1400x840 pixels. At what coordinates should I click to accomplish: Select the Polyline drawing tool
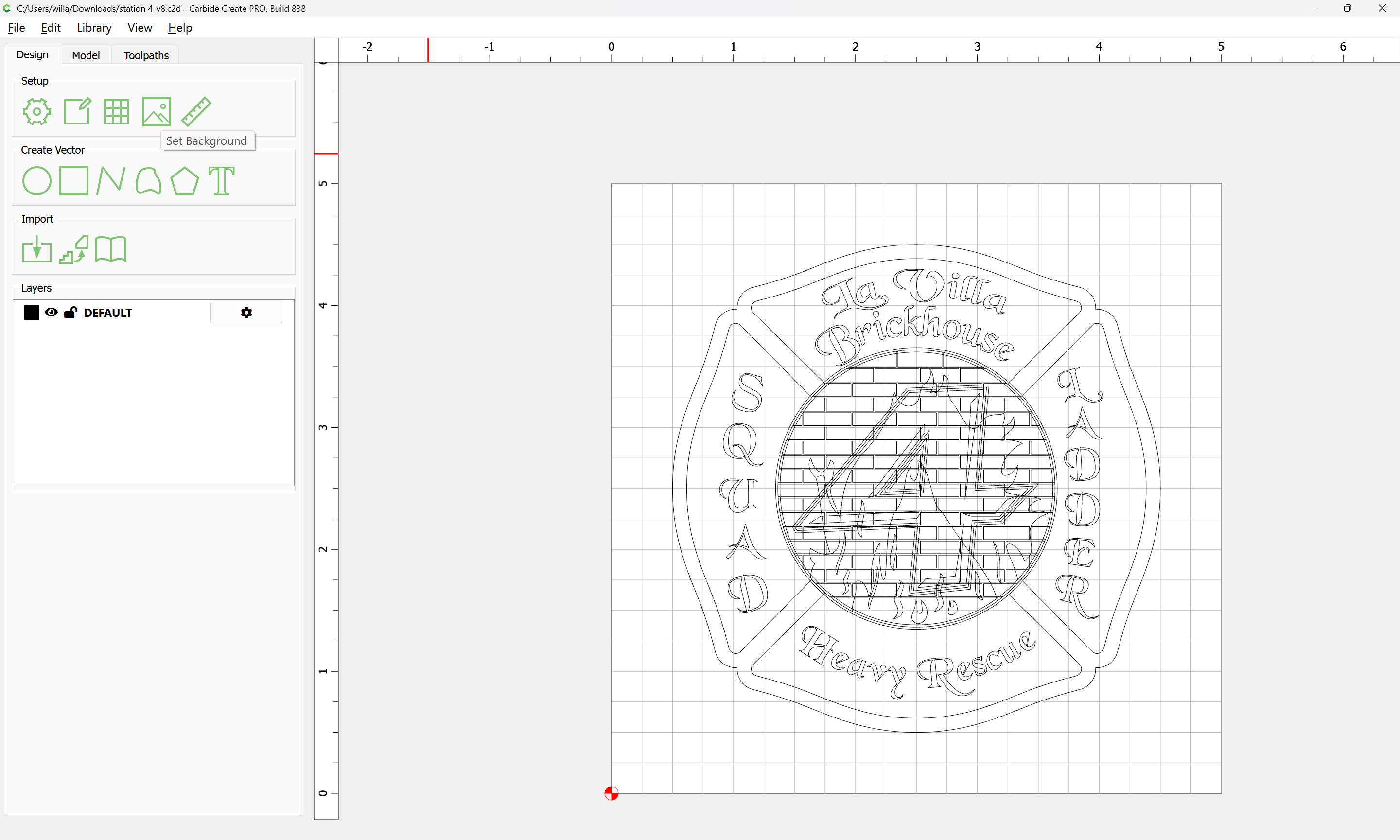[x=111, y=180]
